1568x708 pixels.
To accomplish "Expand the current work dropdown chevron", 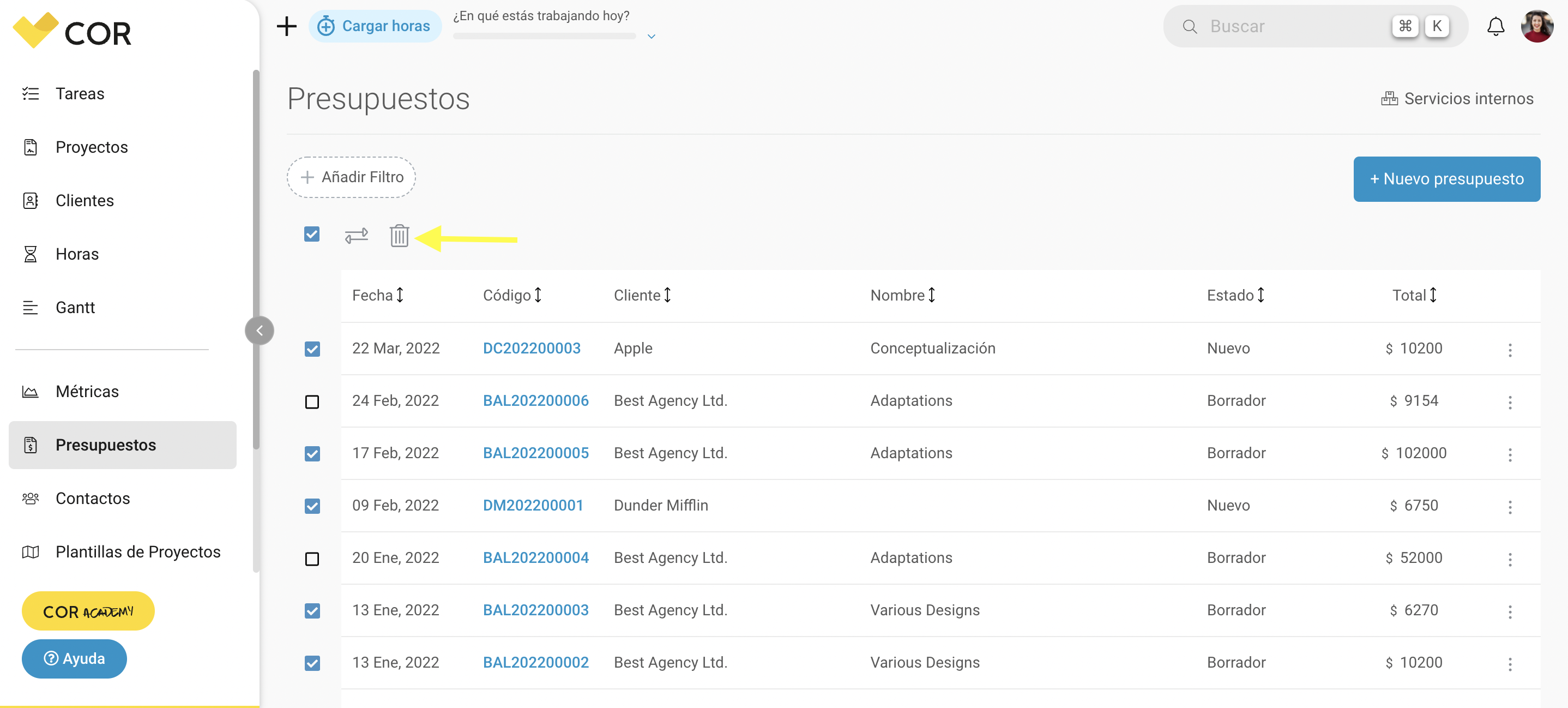I will [x=652, y=37].
